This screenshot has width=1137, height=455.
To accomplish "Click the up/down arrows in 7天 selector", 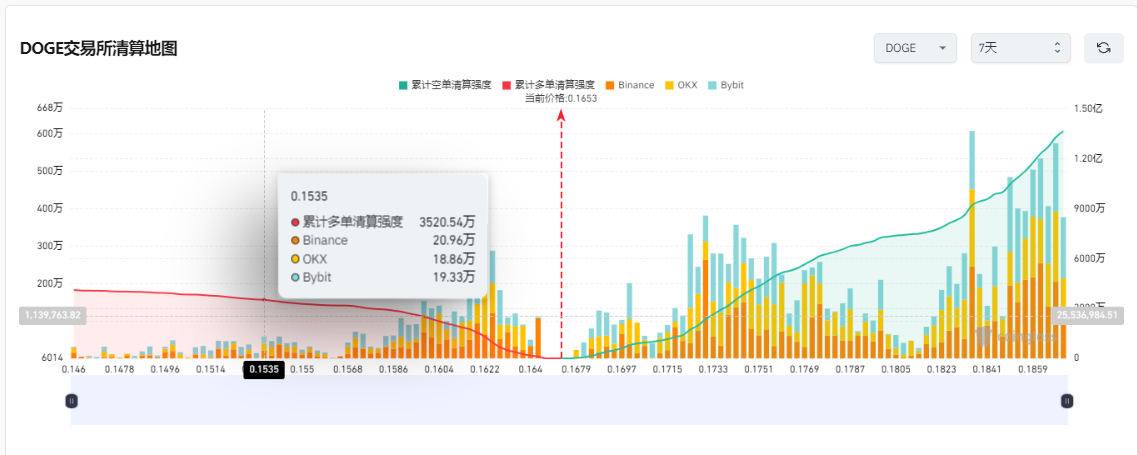I will pos(1057,48).
